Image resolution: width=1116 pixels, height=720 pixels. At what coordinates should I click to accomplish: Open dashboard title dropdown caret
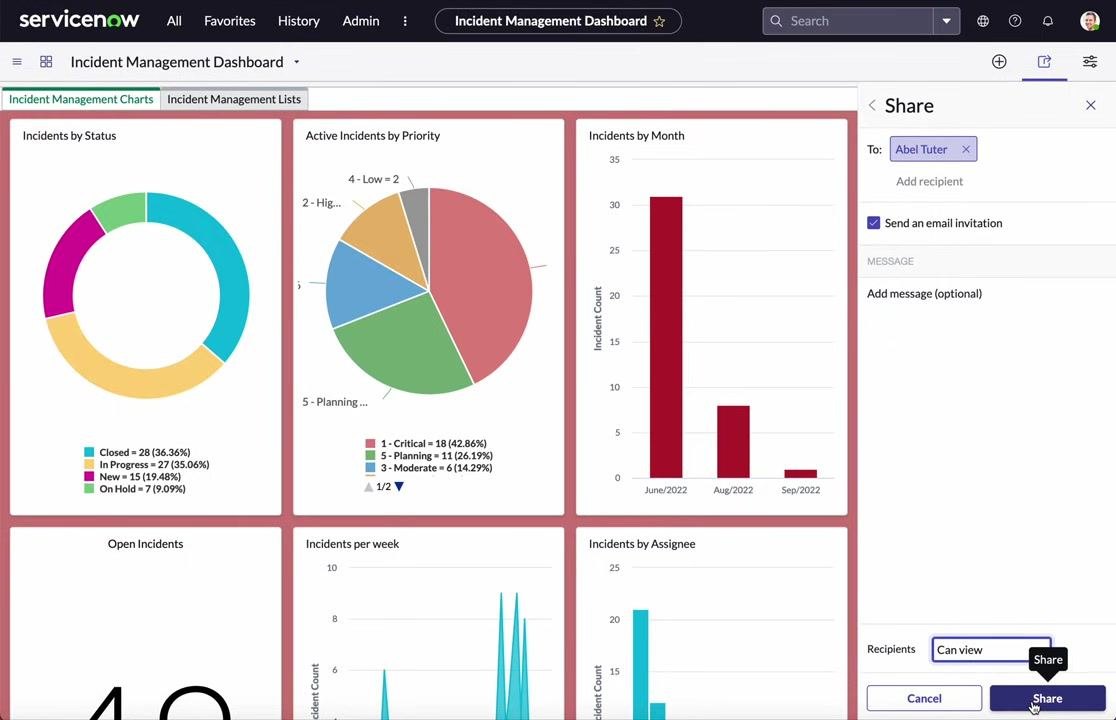(297, 62)
